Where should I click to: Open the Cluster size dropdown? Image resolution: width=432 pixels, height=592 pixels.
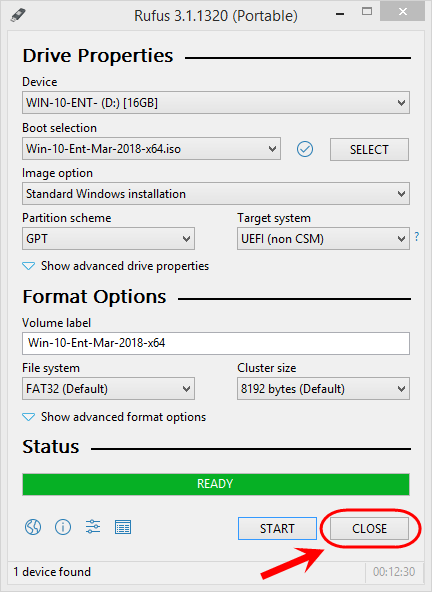323,388
